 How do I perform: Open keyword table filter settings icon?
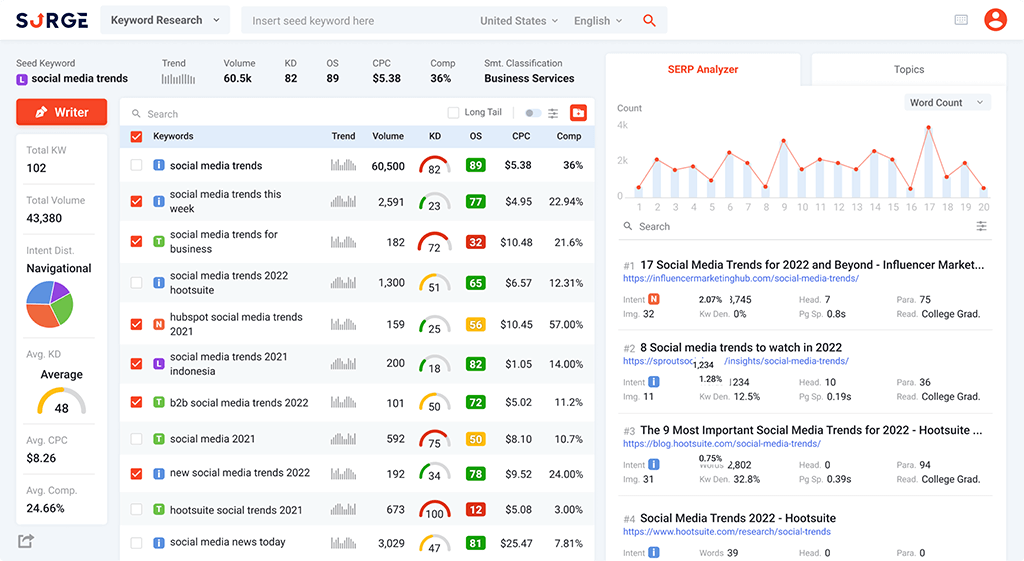[553, 113]
